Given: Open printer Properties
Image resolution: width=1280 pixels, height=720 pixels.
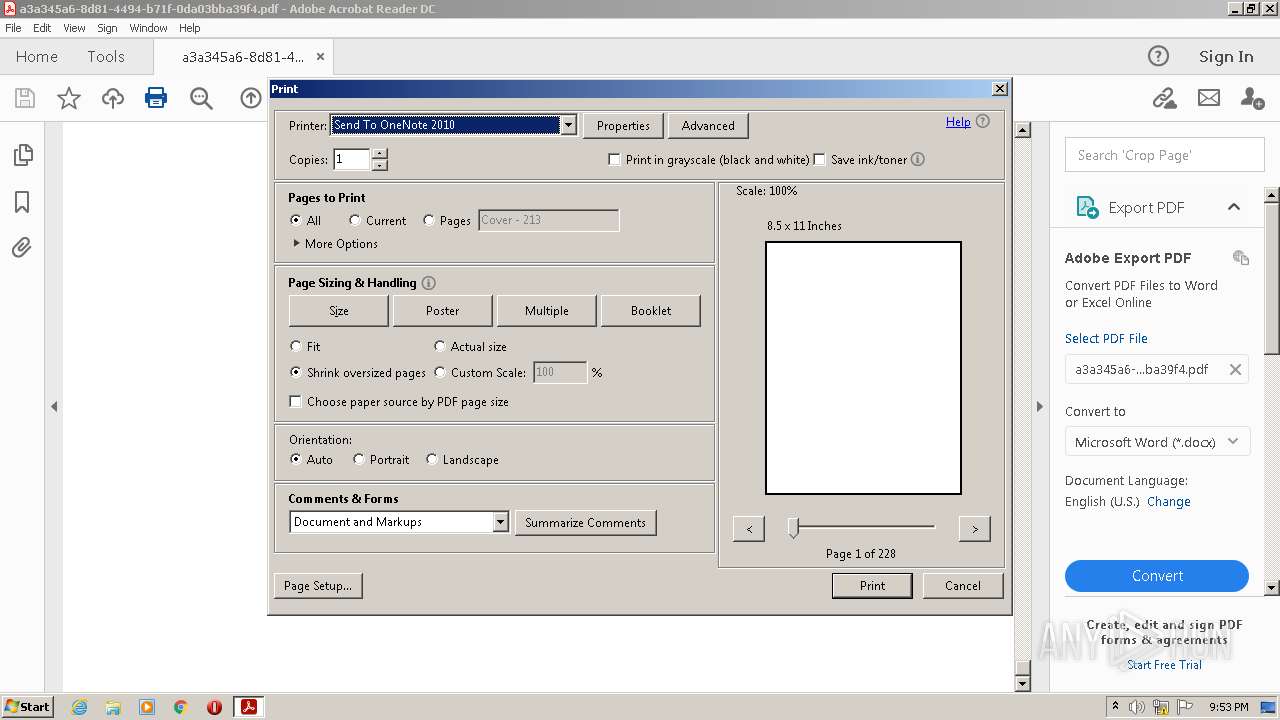Looking at the screenshot, I should (x=623, y=125).
